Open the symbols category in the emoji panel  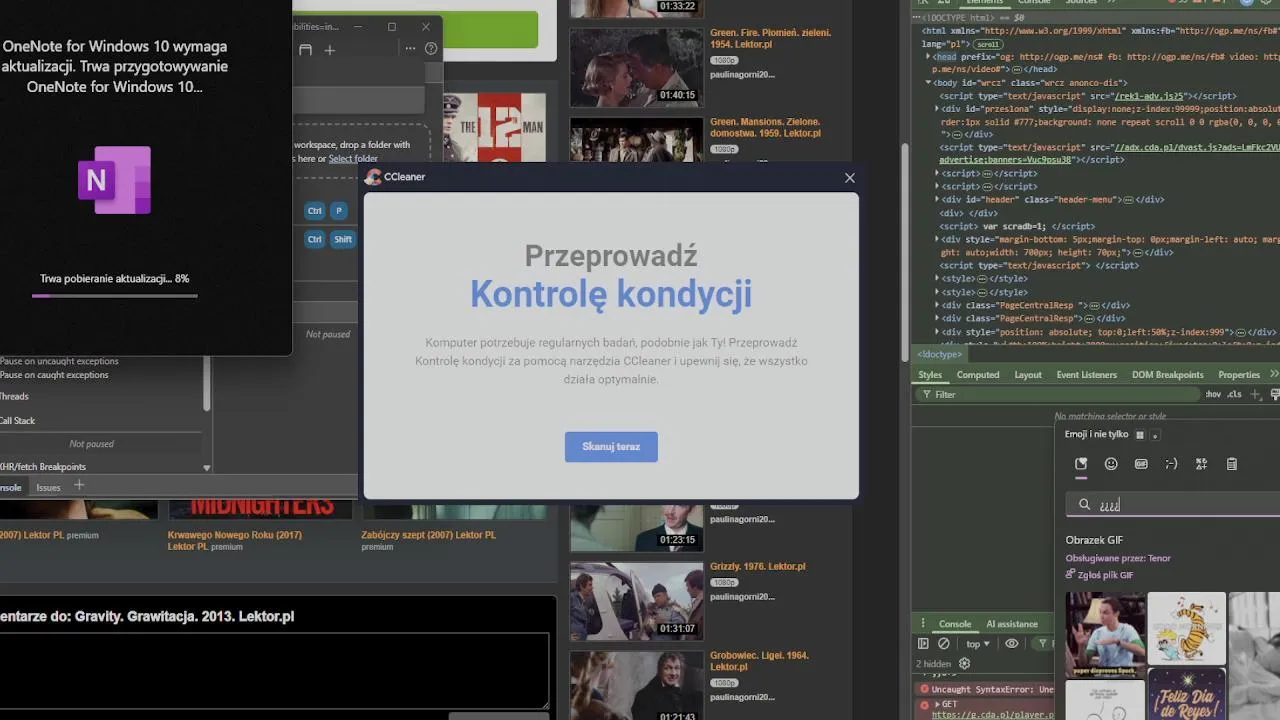(1201, 464)
